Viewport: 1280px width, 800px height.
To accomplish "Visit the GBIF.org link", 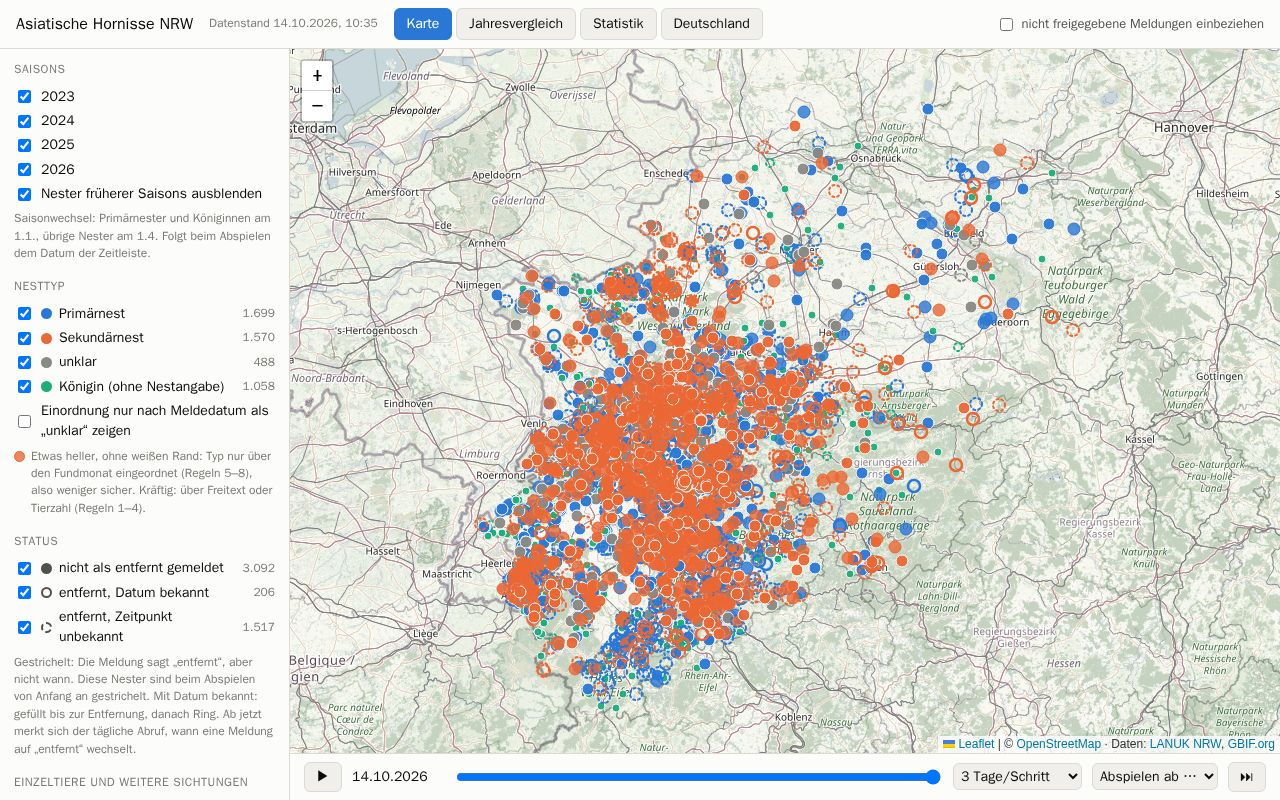I will (x=1251, y=744).
